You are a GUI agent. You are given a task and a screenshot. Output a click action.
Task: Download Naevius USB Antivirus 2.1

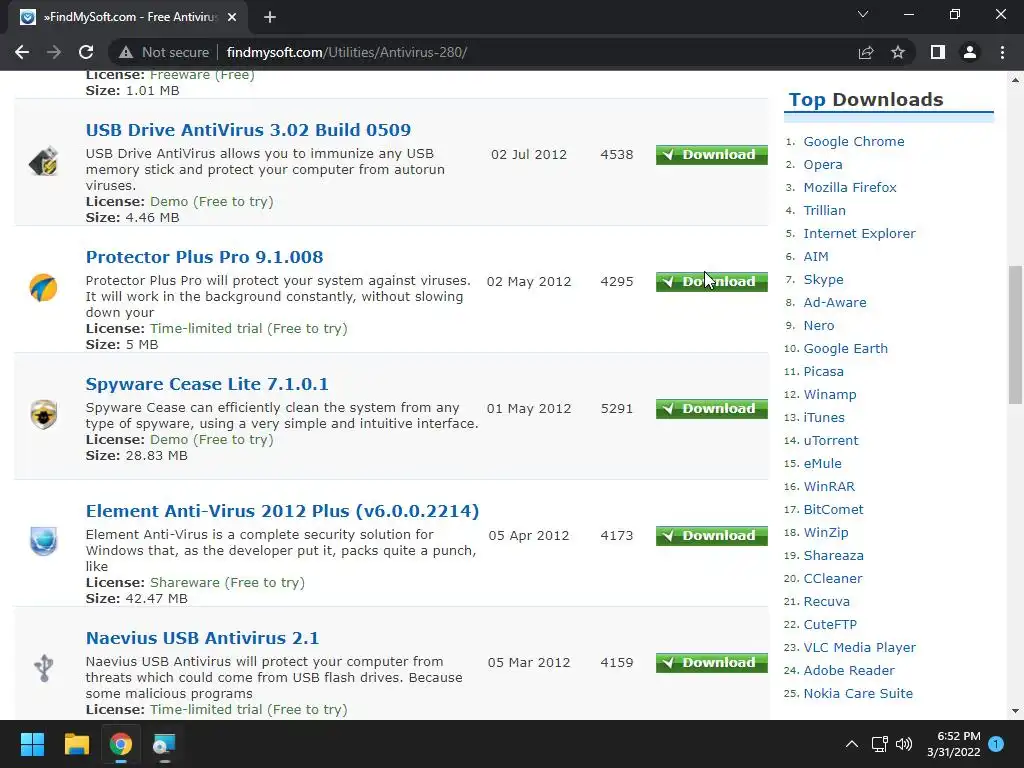point(711,662)
